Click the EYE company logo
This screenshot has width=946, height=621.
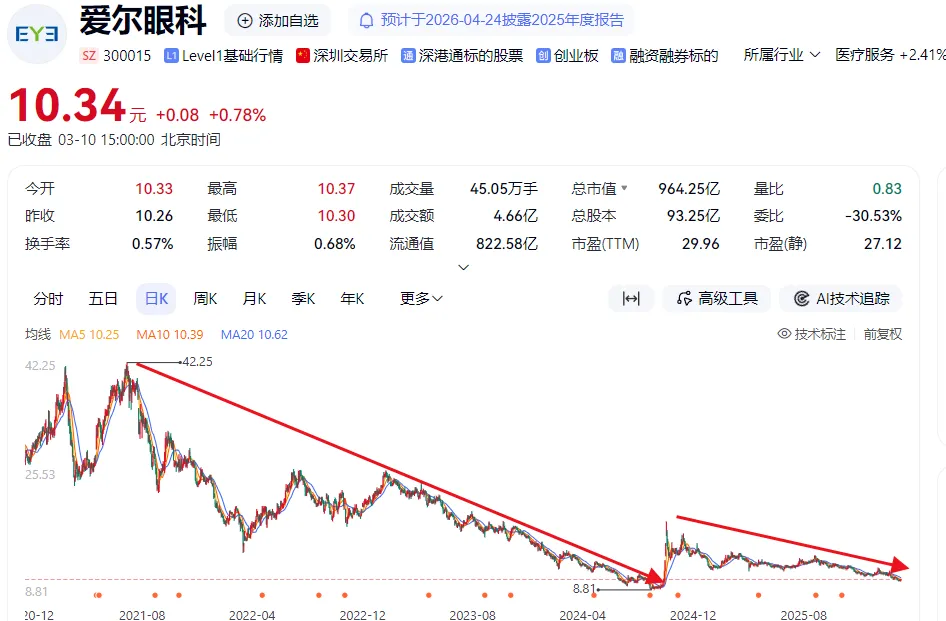36,34
